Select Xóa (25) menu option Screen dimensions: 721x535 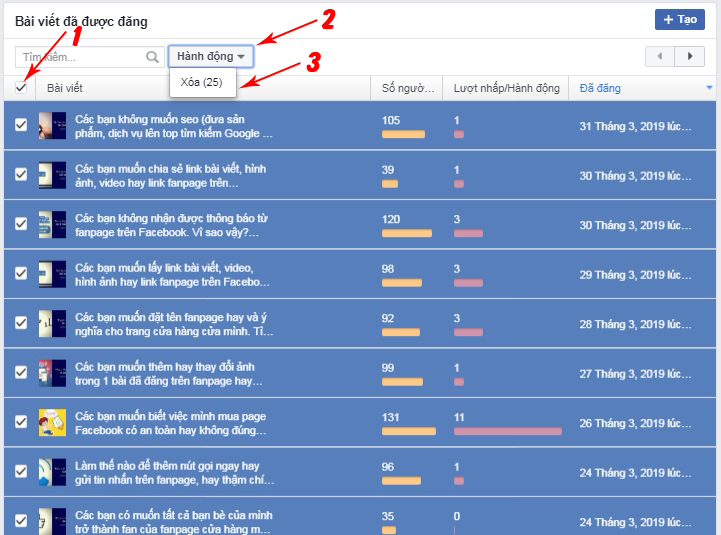201,82
